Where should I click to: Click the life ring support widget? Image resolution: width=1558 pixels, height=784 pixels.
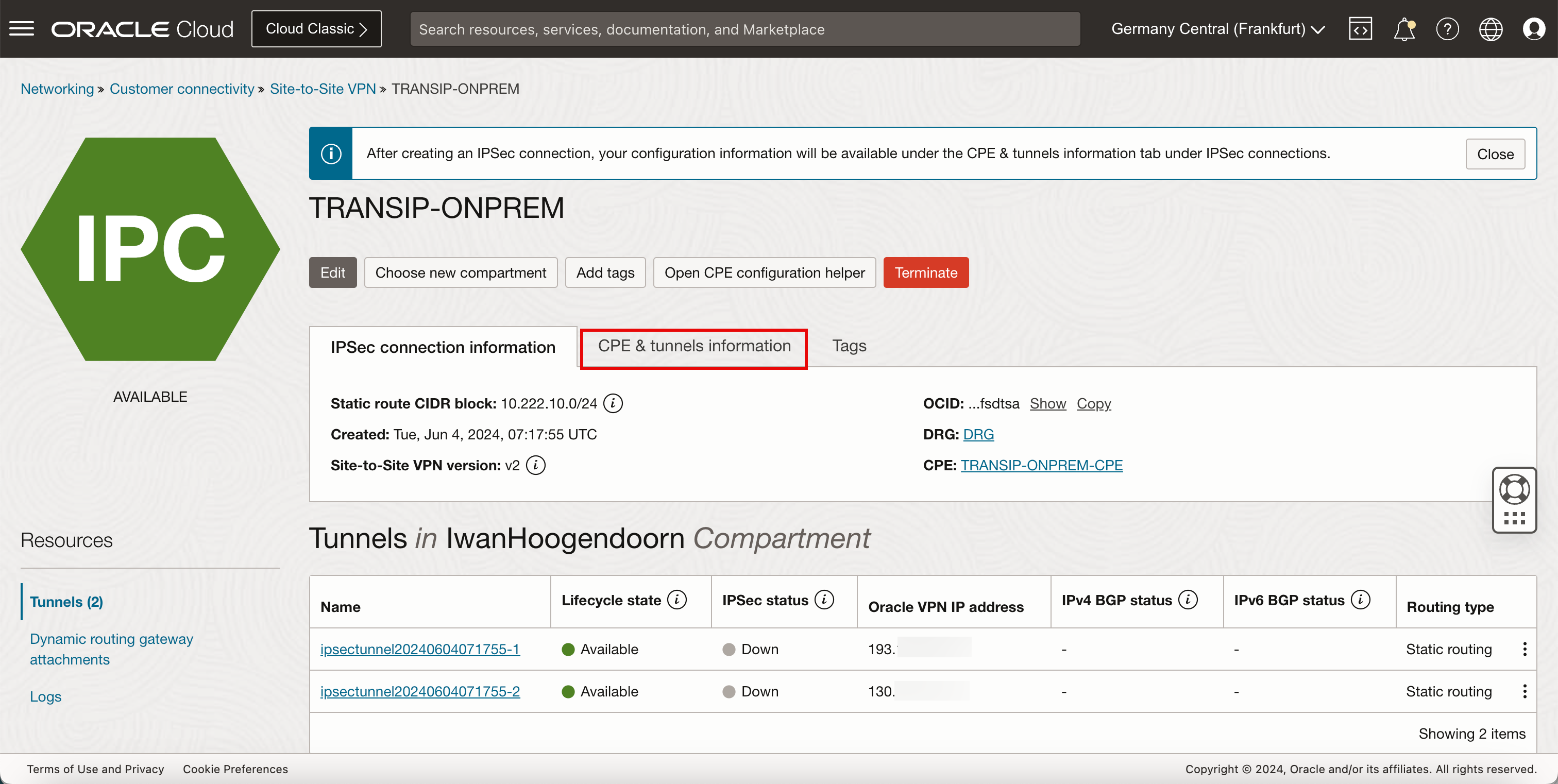pos(1514,490)
